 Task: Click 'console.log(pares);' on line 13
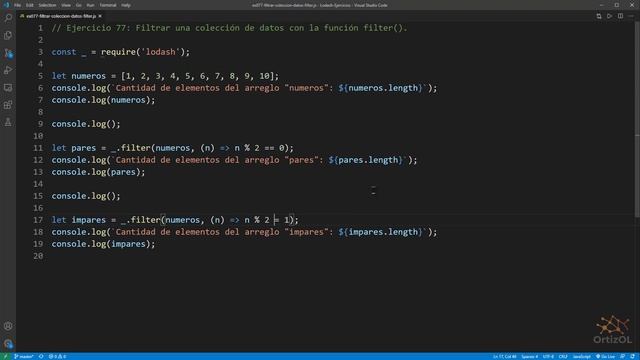pos(98,172)
